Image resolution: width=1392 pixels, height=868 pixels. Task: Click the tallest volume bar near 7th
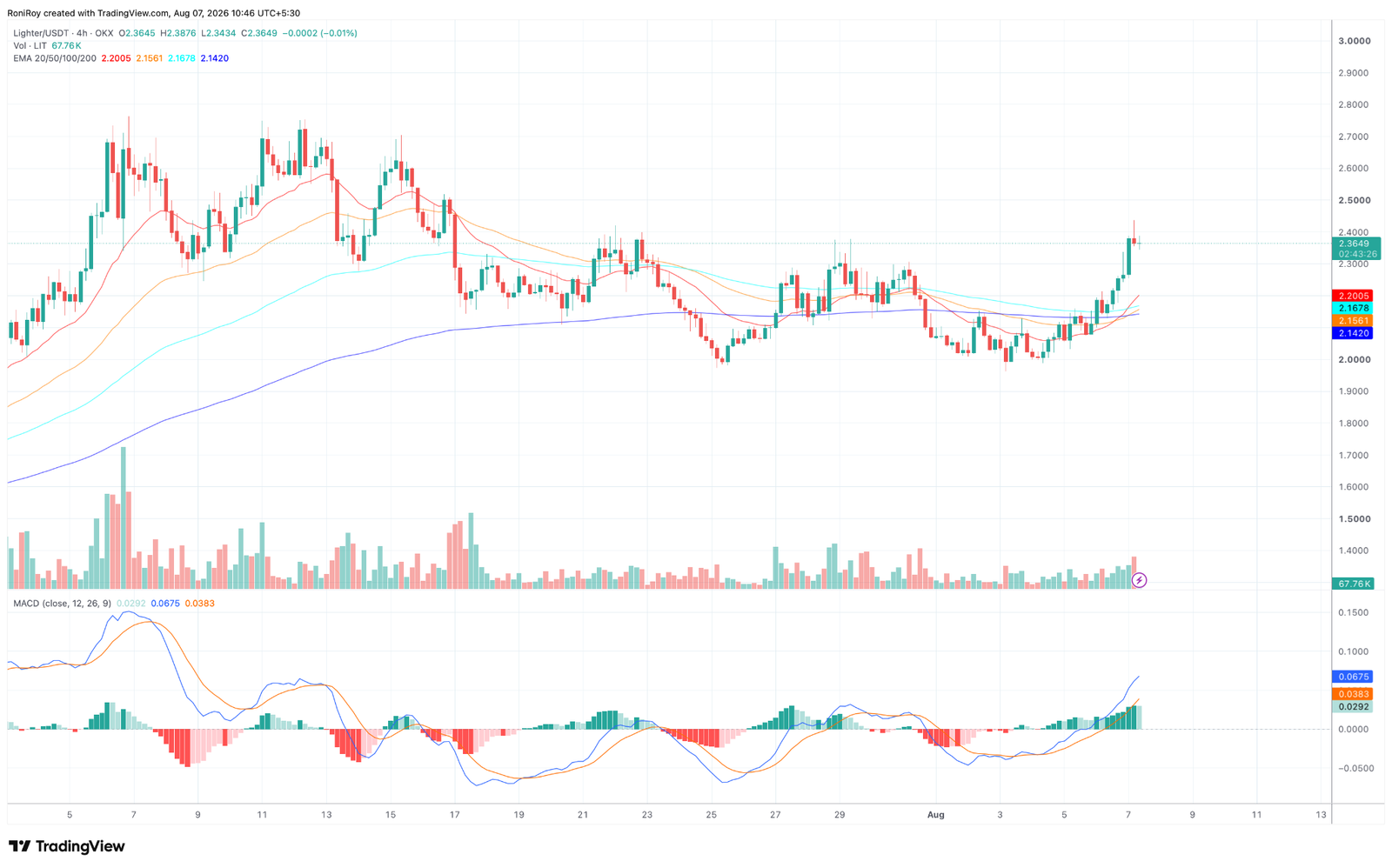pos(123,517)
